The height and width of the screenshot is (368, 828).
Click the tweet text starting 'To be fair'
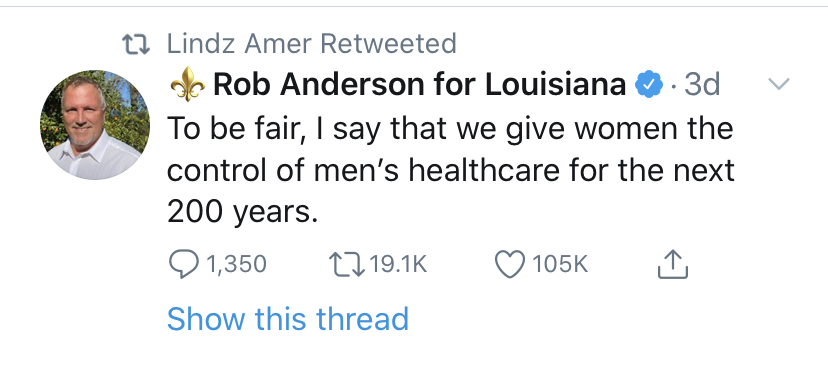(450, 172)
